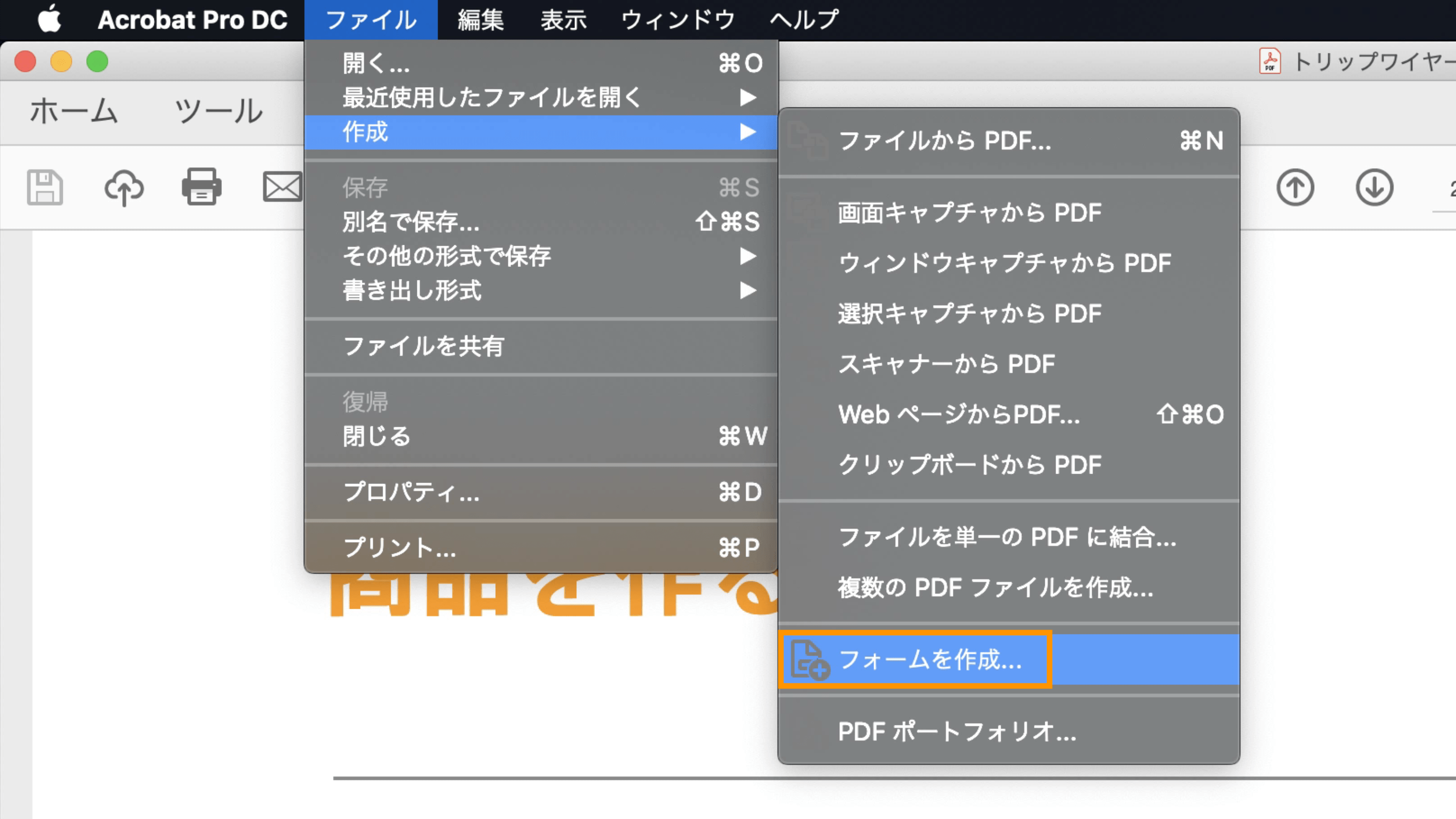Click Acrobat Pro DC app menu
This screenshot has height=819, width=1456.
(x=193, y=20)
